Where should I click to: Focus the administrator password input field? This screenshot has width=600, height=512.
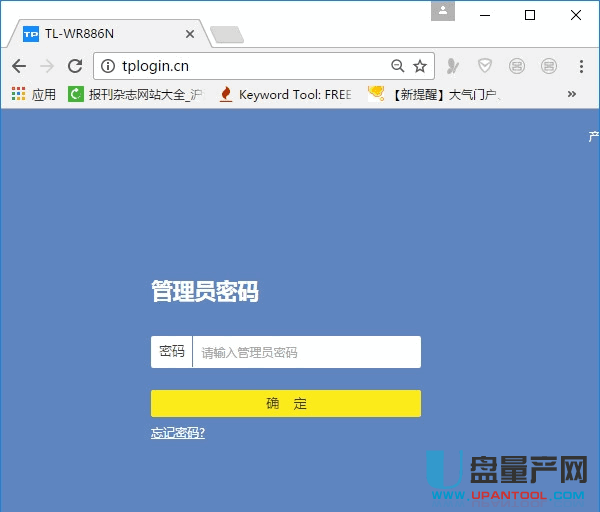305,352
